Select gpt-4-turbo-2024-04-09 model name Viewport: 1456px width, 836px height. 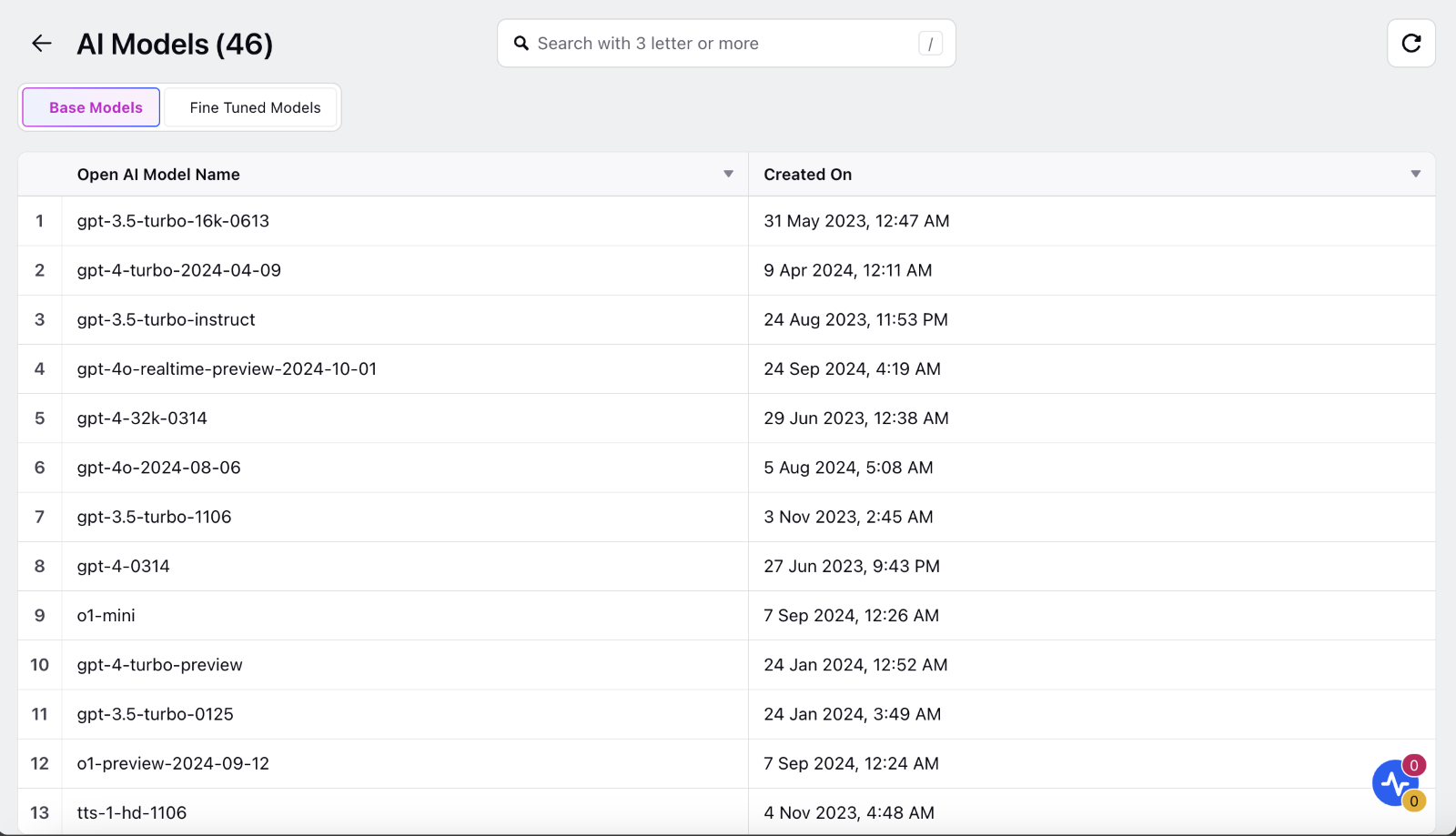coord(179,270)
